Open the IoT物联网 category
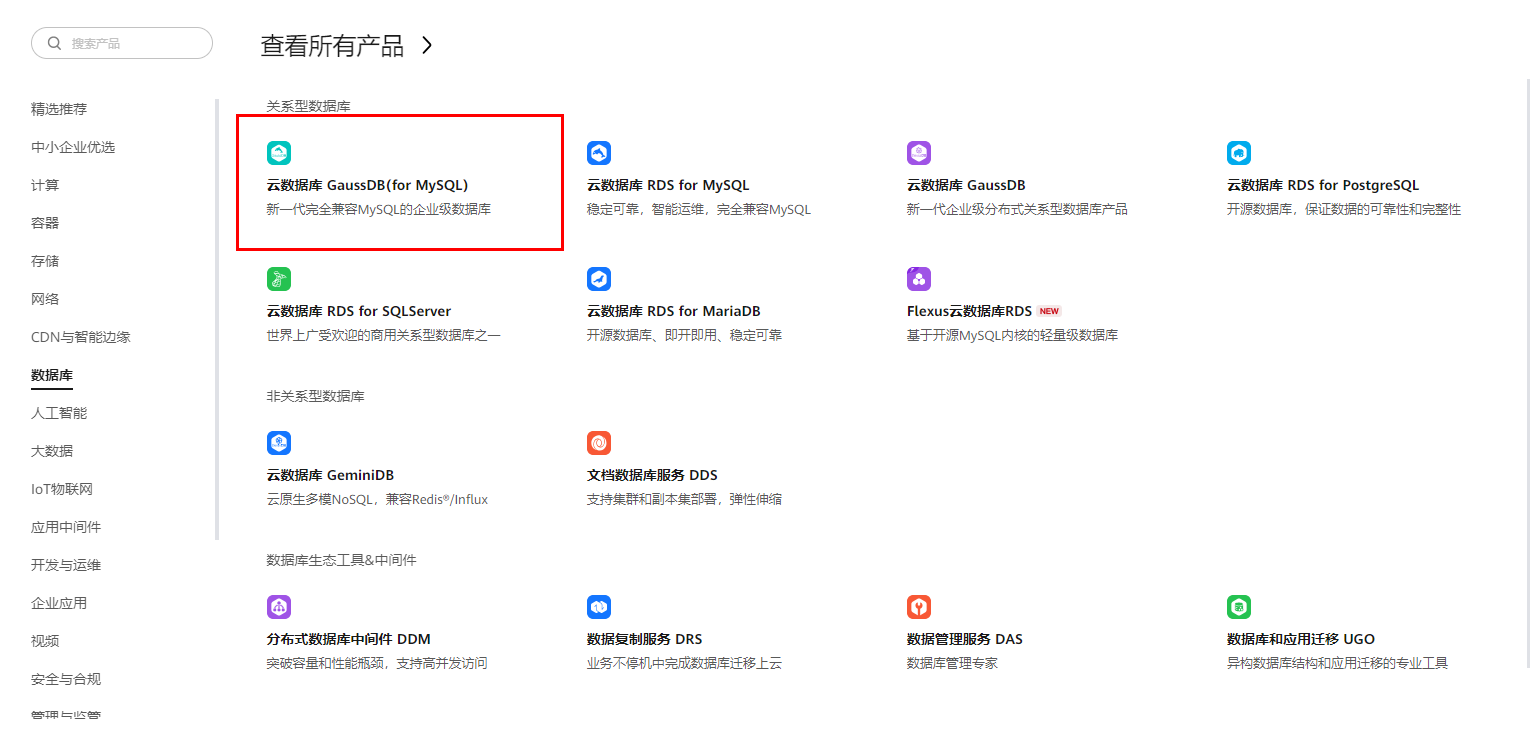 62,489
